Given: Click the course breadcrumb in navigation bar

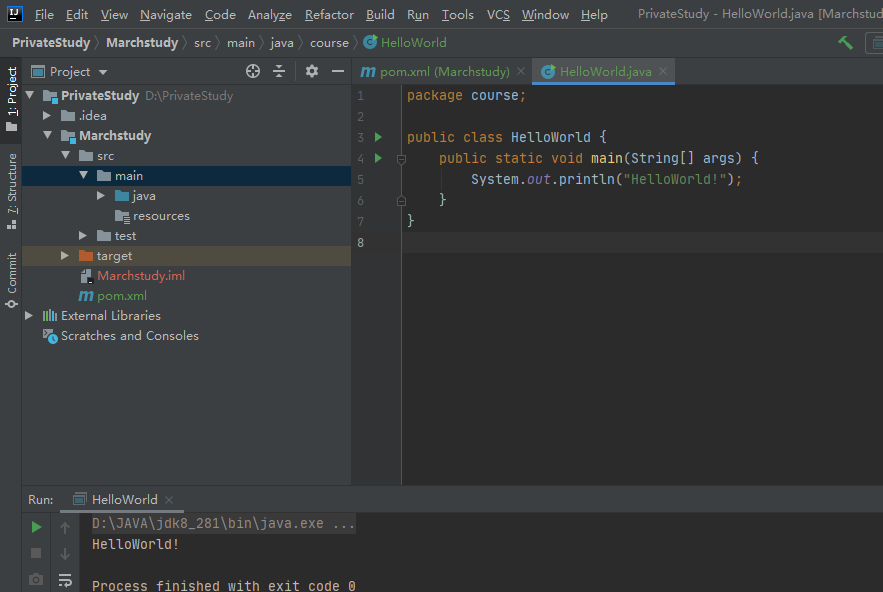Looking at the screenshot, I should pyautogui.click(x=329, y=43).
